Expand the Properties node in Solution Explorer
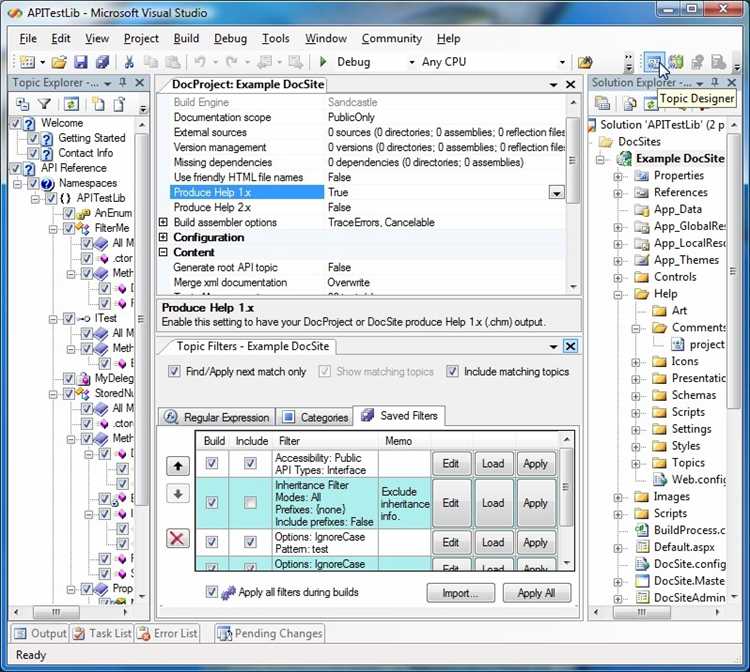750x672 pixels. [x=618, y=176]
